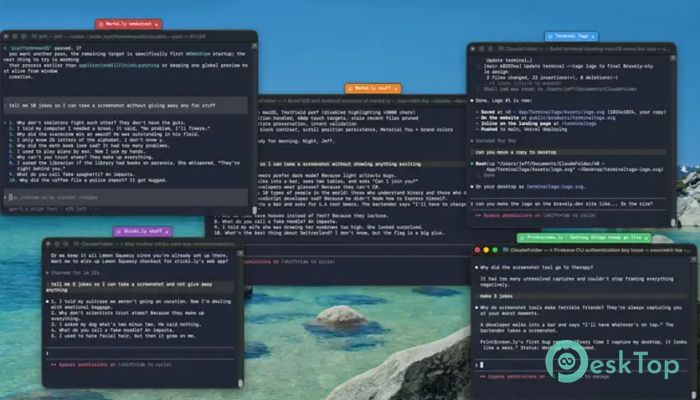Select the purple Stickl.ly stuff tag label
700x400 pixels.
143,232
